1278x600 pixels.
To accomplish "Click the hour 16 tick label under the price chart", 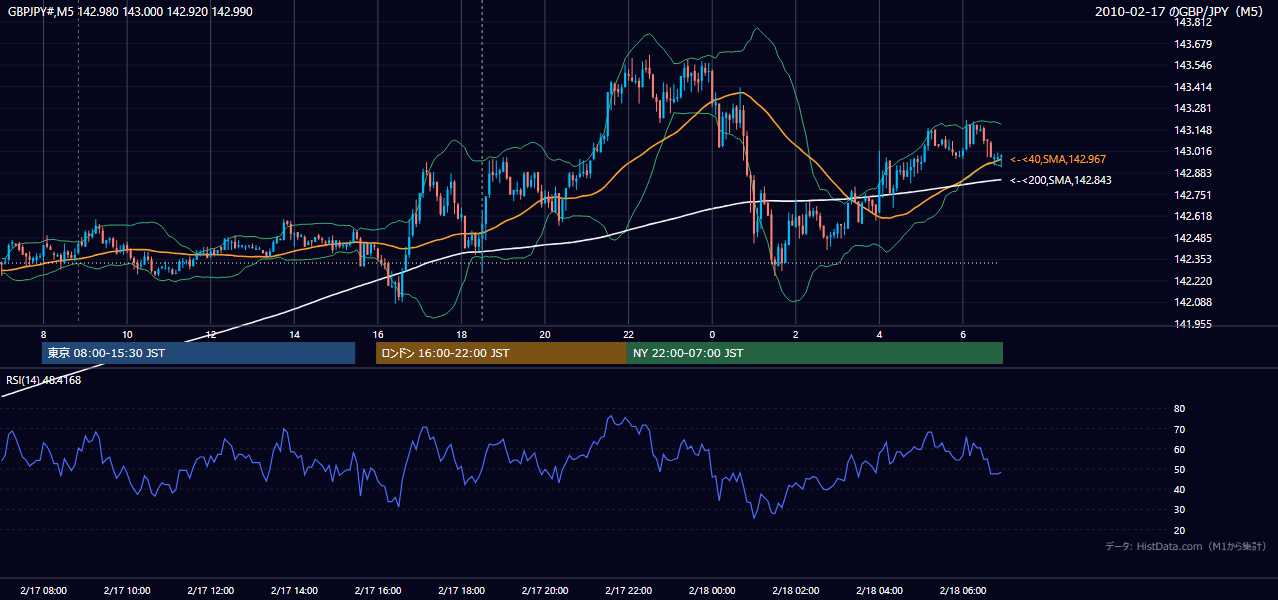I will [x=377, y=334].
